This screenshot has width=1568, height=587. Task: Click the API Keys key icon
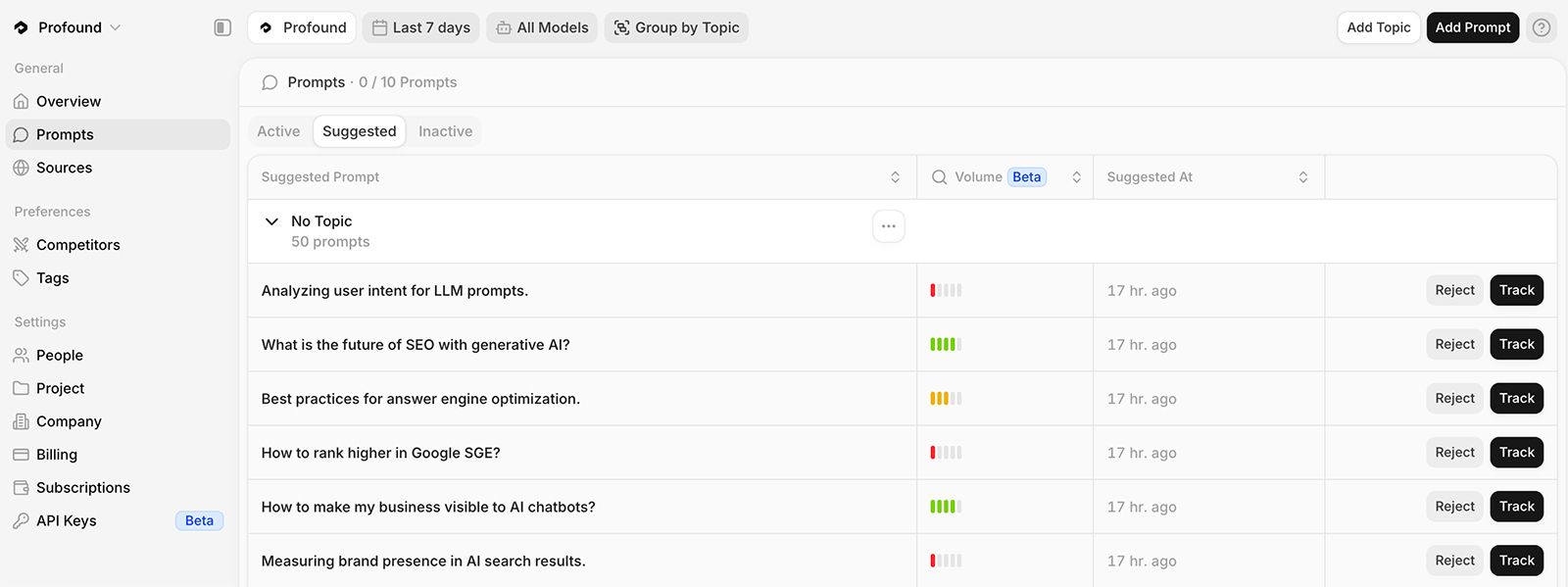click(21, 520)
